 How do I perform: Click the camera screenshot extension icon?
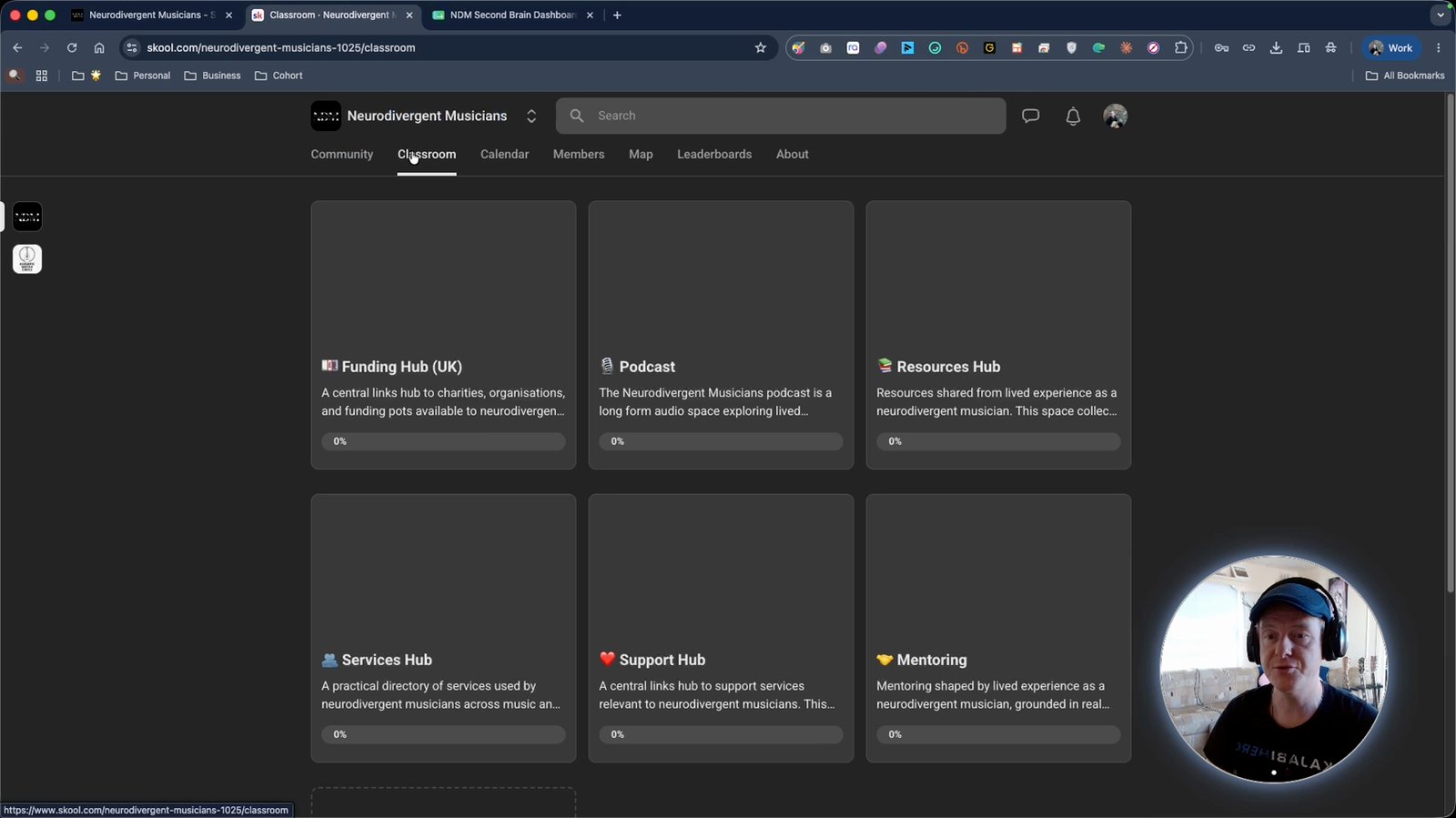click(825, 48)
